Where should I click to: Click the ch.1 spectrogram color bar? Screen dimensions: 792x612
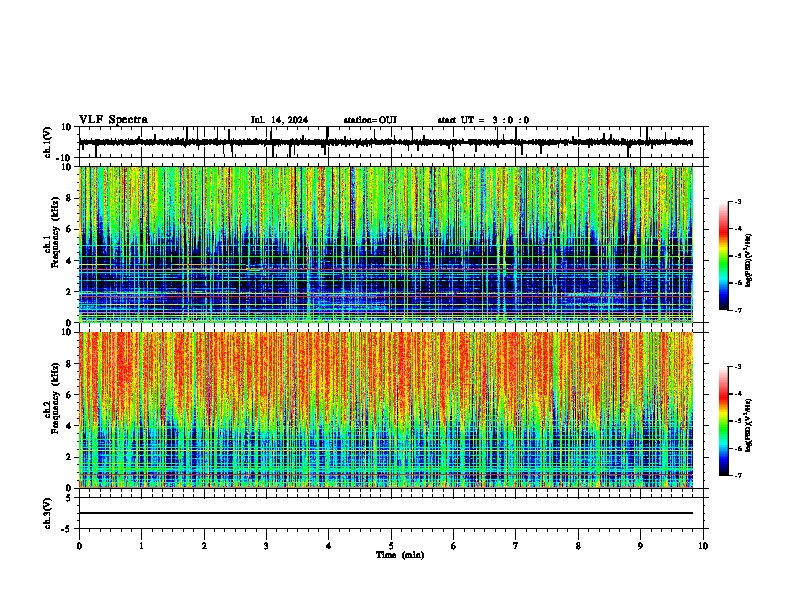click(x=724, y=256)
